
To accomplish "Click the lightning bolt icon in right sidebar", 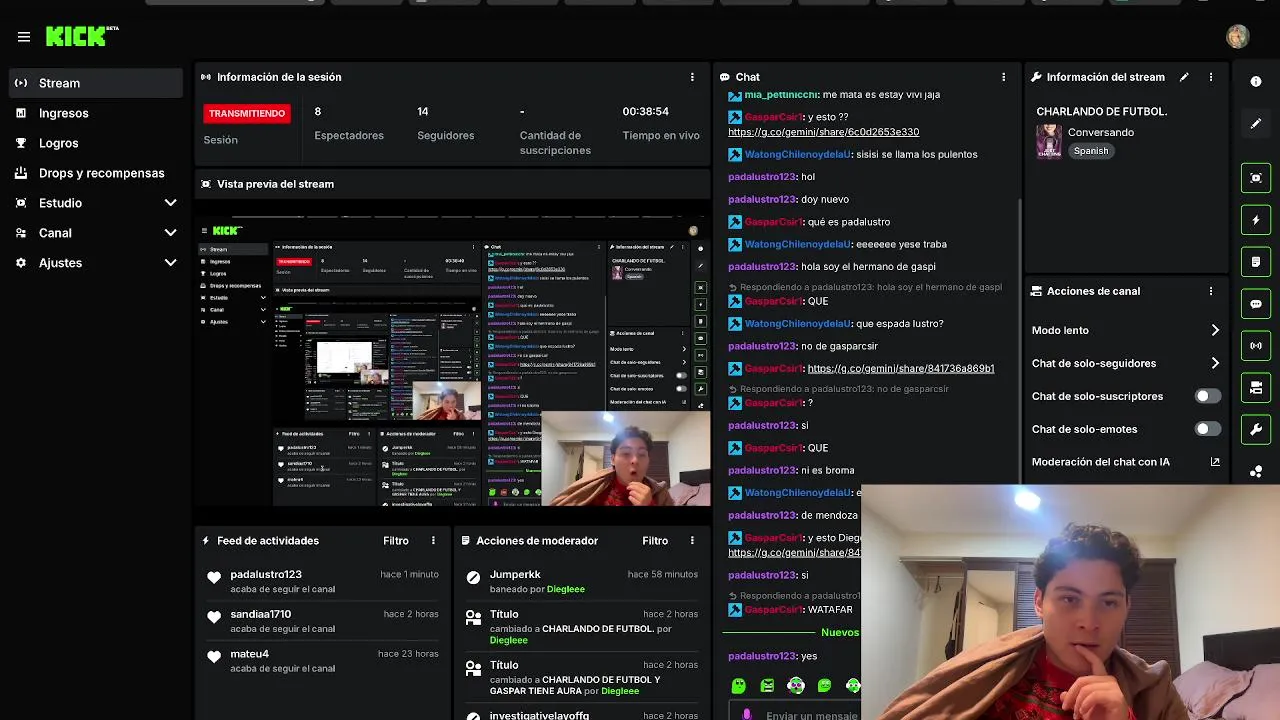I will coord(1256,220).
